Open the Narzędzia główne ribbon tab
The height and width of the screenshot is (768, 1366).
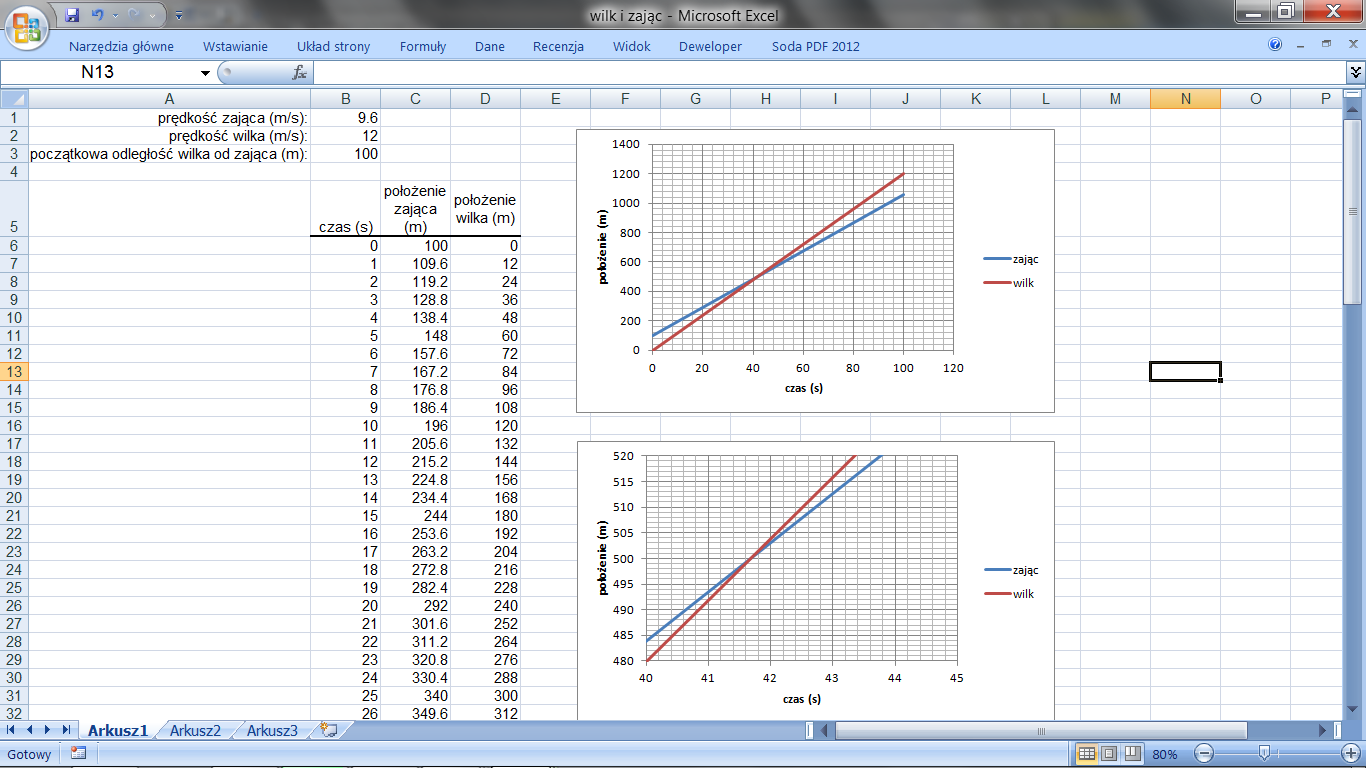coord(121,46)
